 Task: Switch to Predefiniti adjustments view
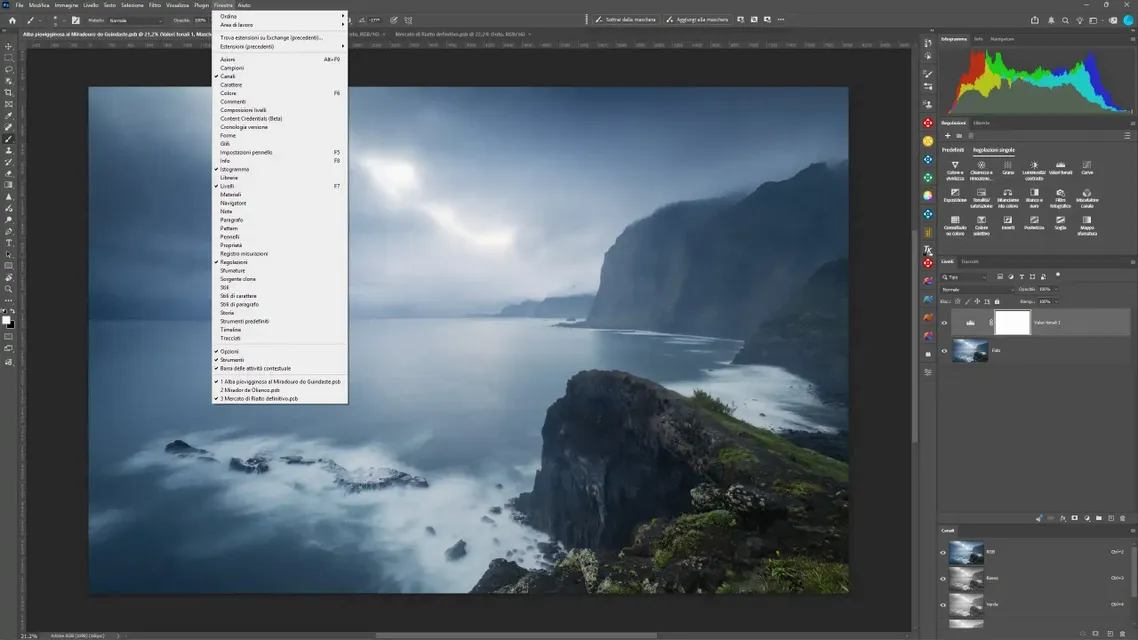click(952, 149)
